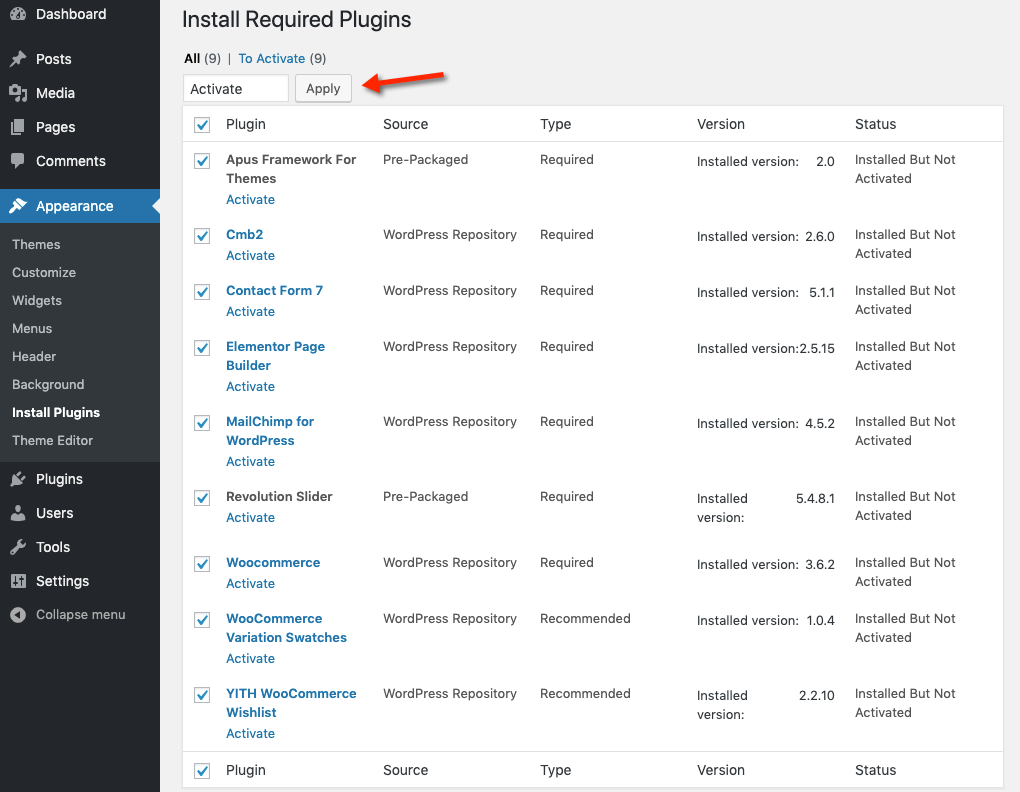Go to Themes submenu item
Screen dimensions: 1020x792
36,244
